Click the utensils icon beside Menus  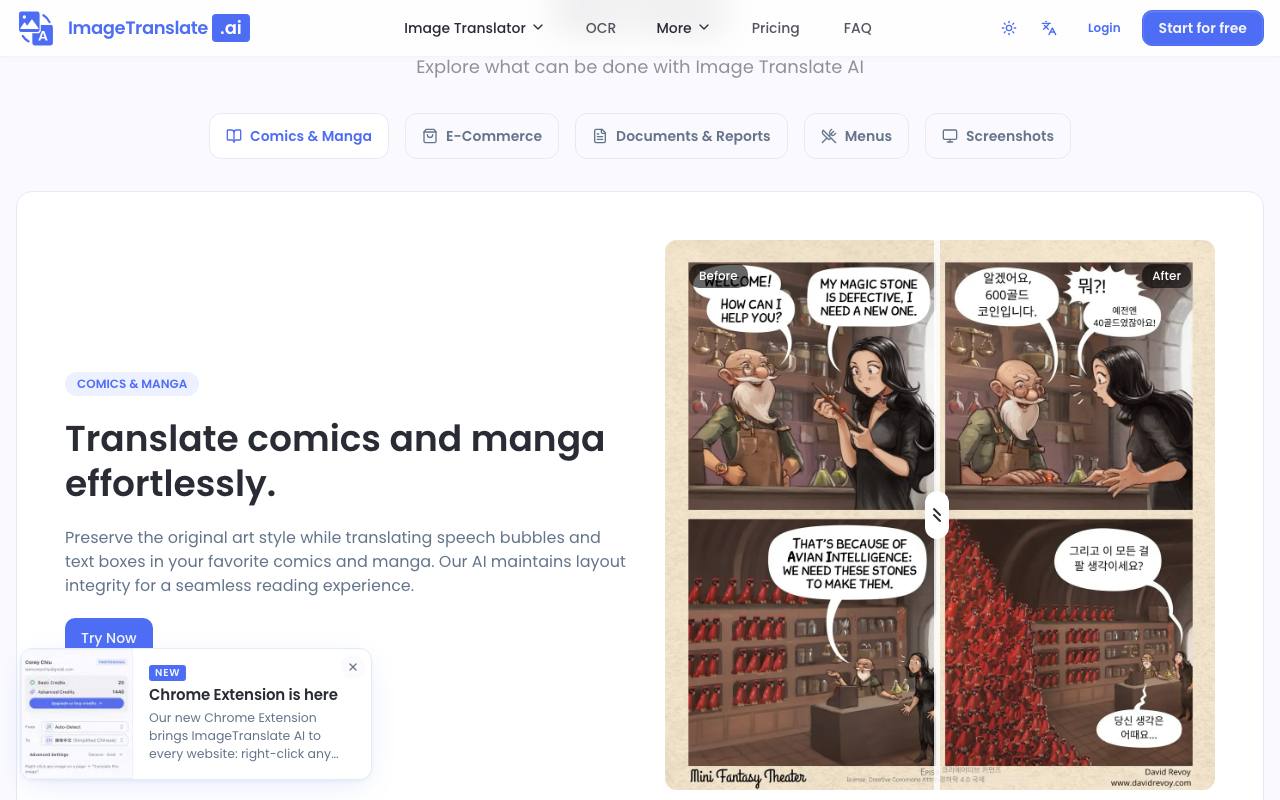(829, 136)
